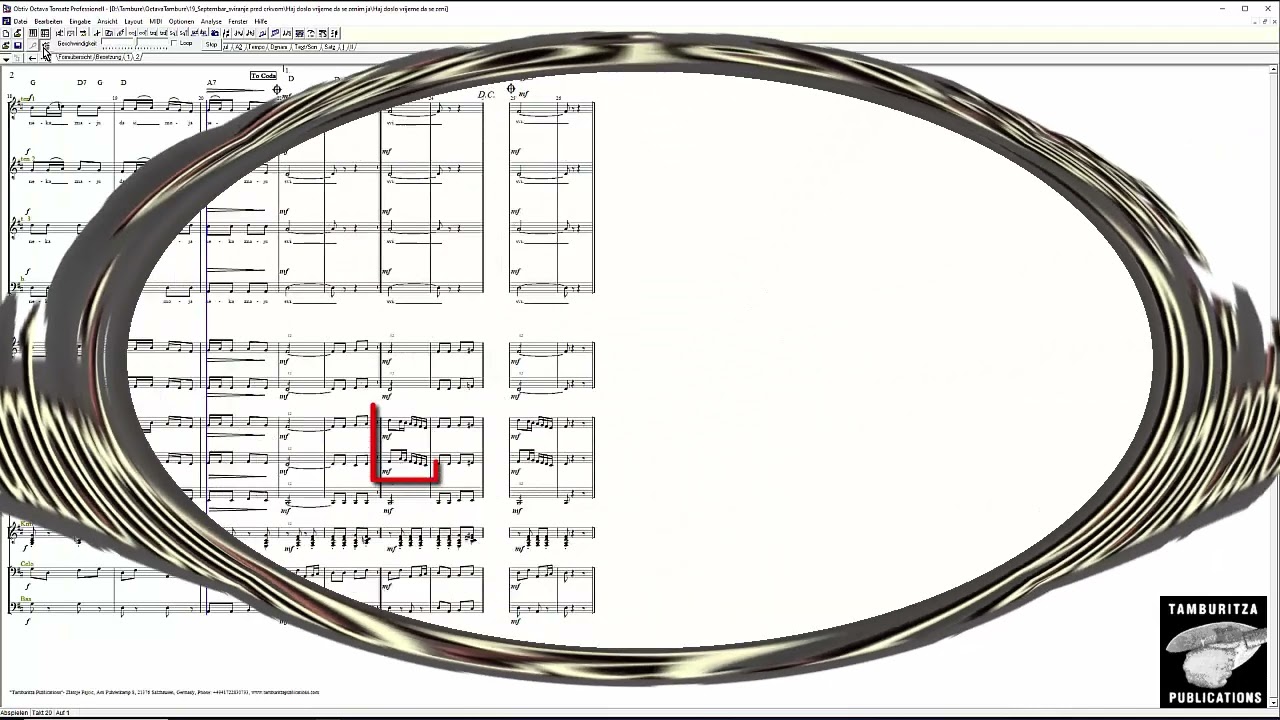This screenshot has width=1280, height=720.
Task: Open the Datei menu
Action: (20, 21)
